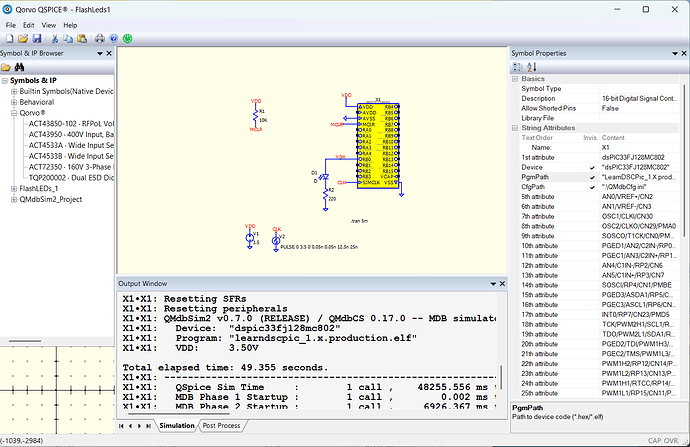Open Symbol & IP Browser panel dropdown arrow

[x=100, y=53]
